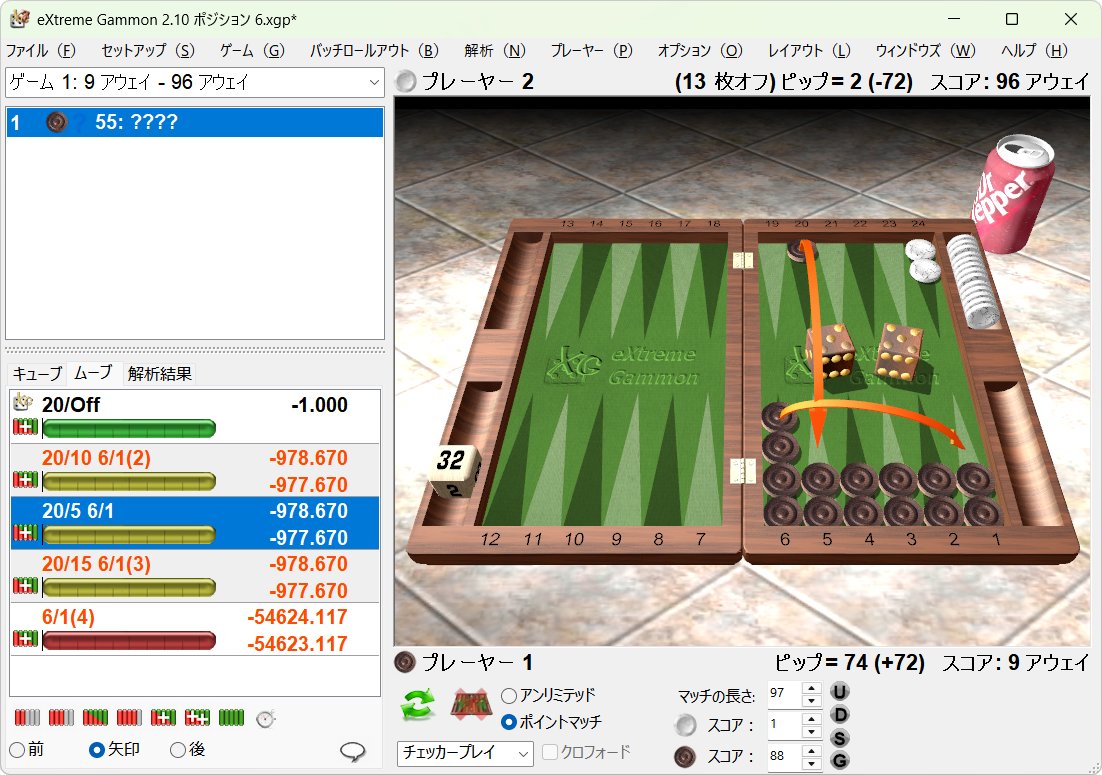Switch to the 解析結果 tab
This screenshot has height=775, width=1102.
point(160,373)
